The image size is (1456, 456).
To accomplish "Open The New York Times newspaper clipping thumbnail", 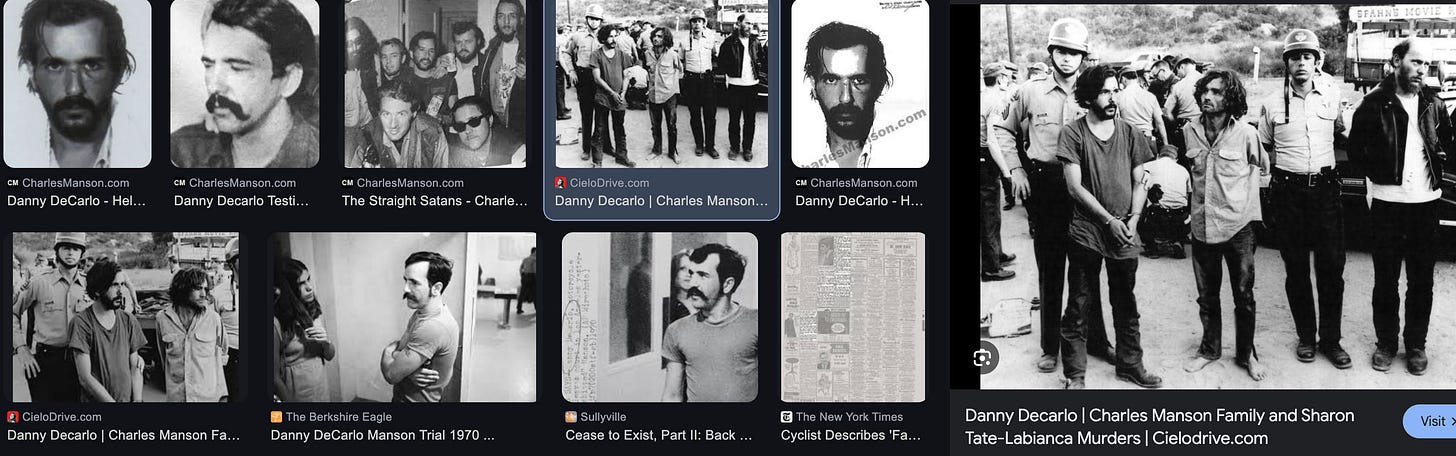I will coord(853,317).
